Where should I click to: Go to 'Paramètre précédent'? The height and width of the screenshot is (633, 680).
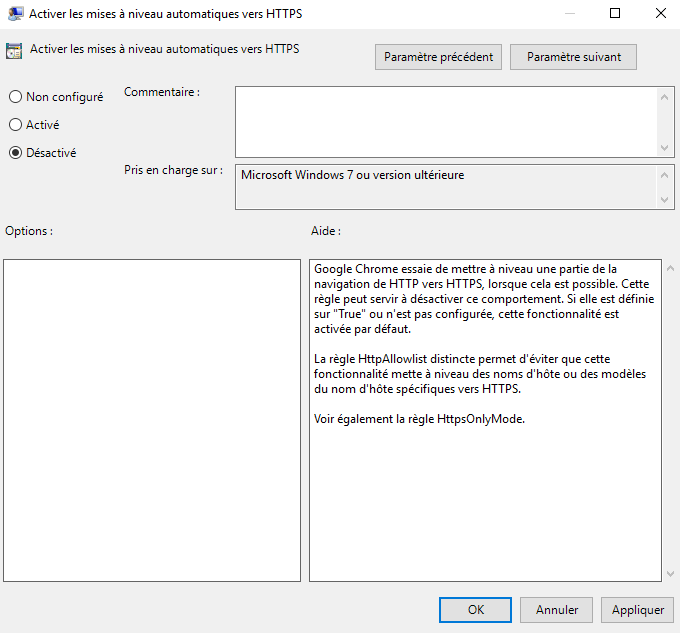(x=438, y=57)
